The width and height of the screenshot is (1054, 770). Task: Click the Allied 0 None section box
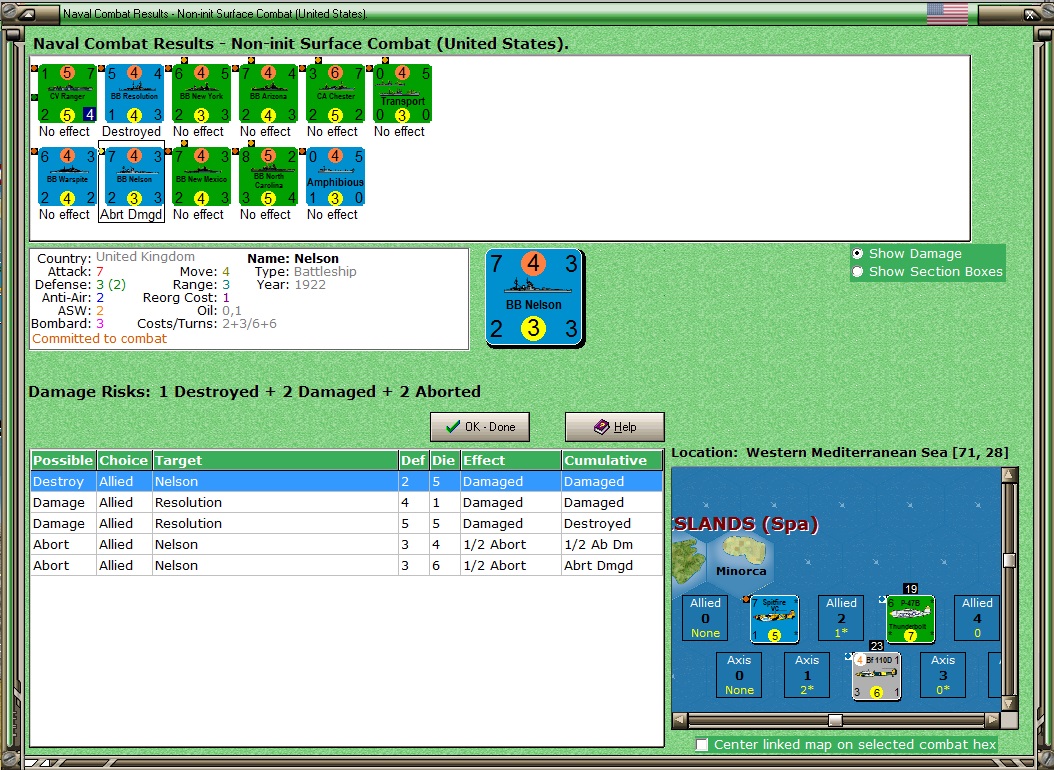(705, 618)
